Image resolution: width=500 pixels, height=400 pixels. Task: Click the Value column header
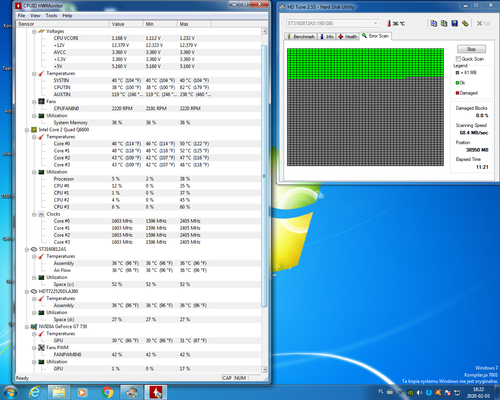pyautogui.click(x=126, y=24)
